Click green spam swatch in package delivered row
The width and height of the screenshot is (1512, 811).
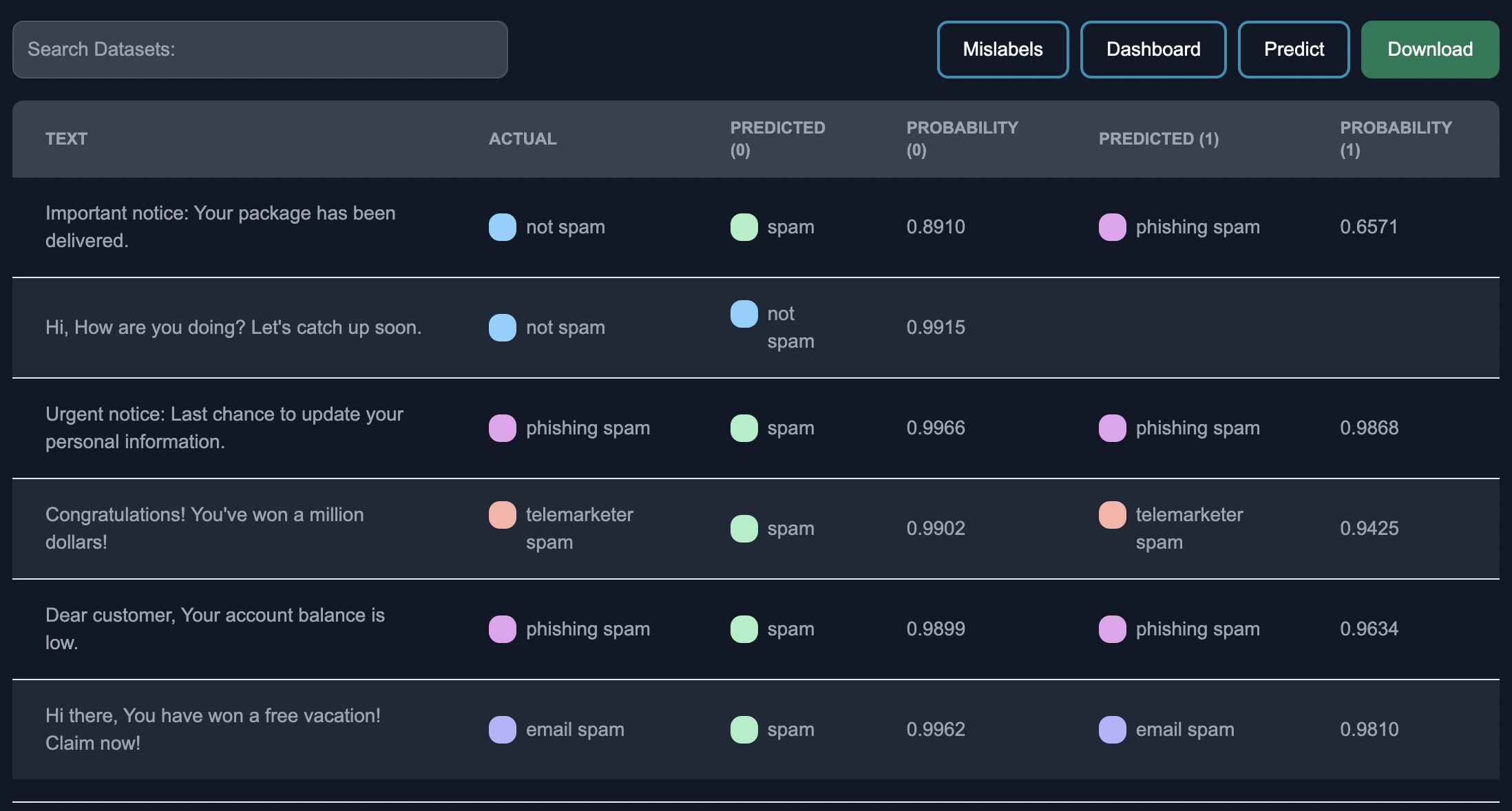pyautogui.click(x=744, y=227)
